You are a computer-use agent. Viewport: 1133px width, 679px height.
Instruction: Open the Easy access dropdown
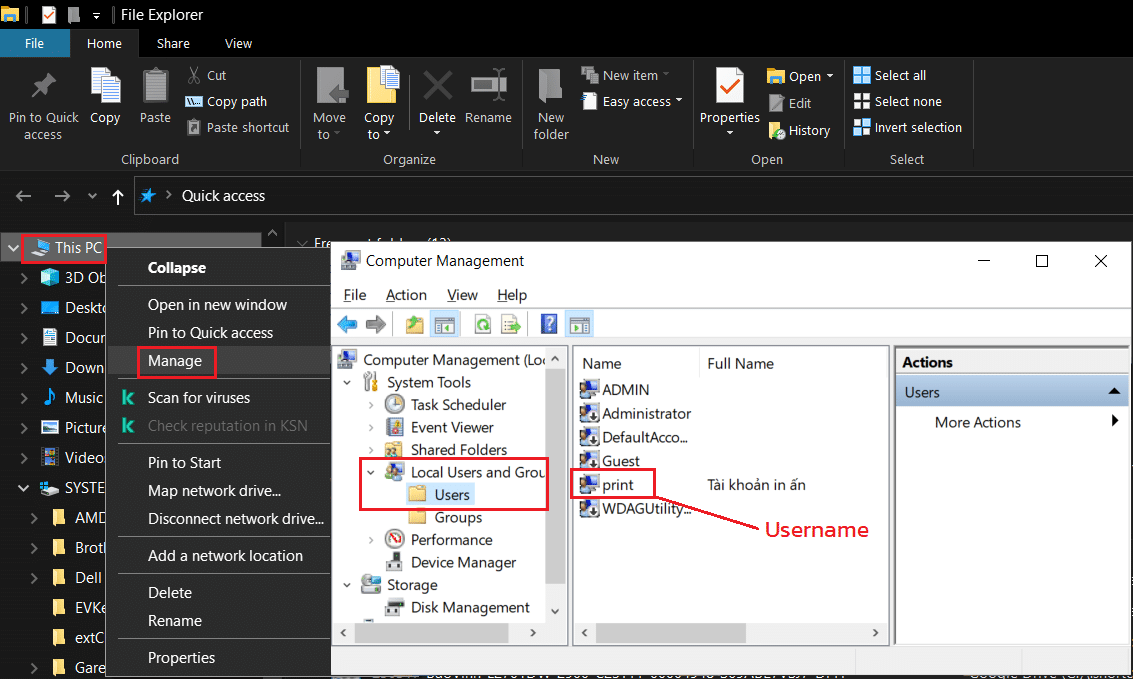pos(641,101)
